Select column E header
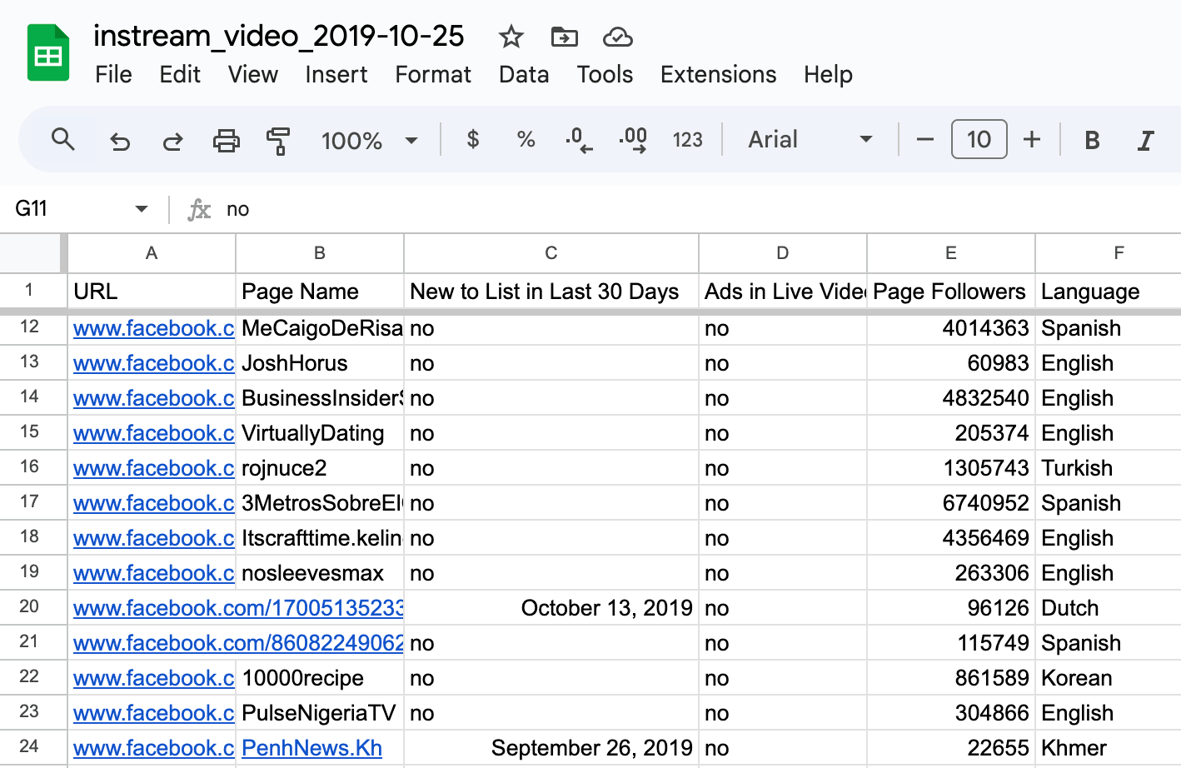The image size is (1181, 768). pos(951,253)
